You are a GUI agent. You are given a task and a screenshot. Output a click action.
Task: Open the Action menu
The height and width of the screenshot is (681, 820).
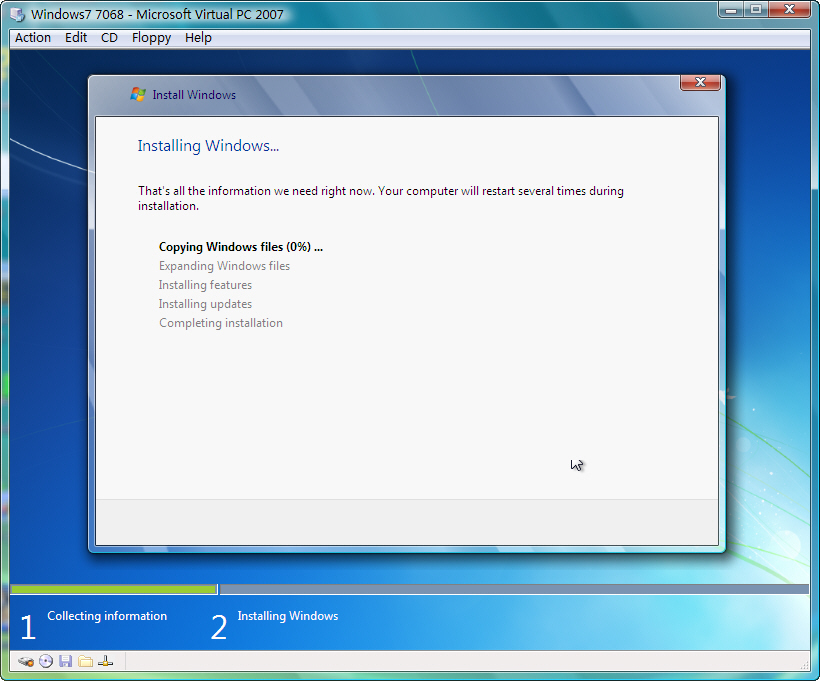(x=32, y=38)
